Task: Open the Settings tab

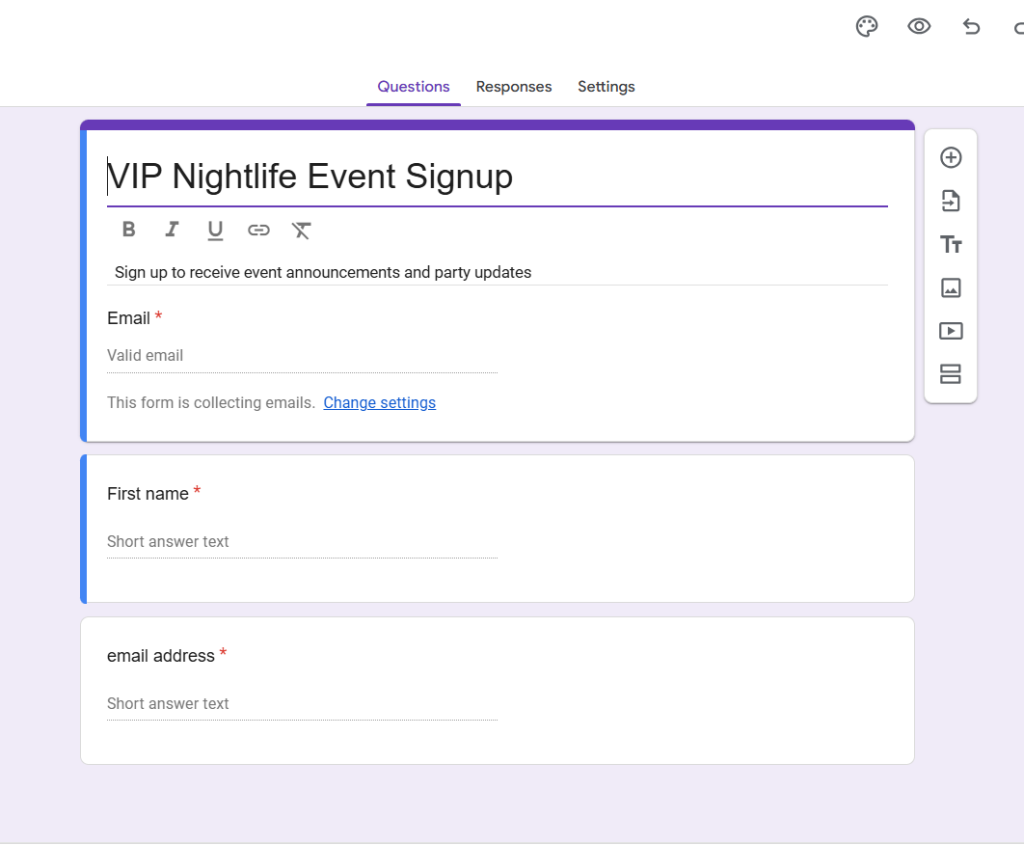Action: pos(606,87)
